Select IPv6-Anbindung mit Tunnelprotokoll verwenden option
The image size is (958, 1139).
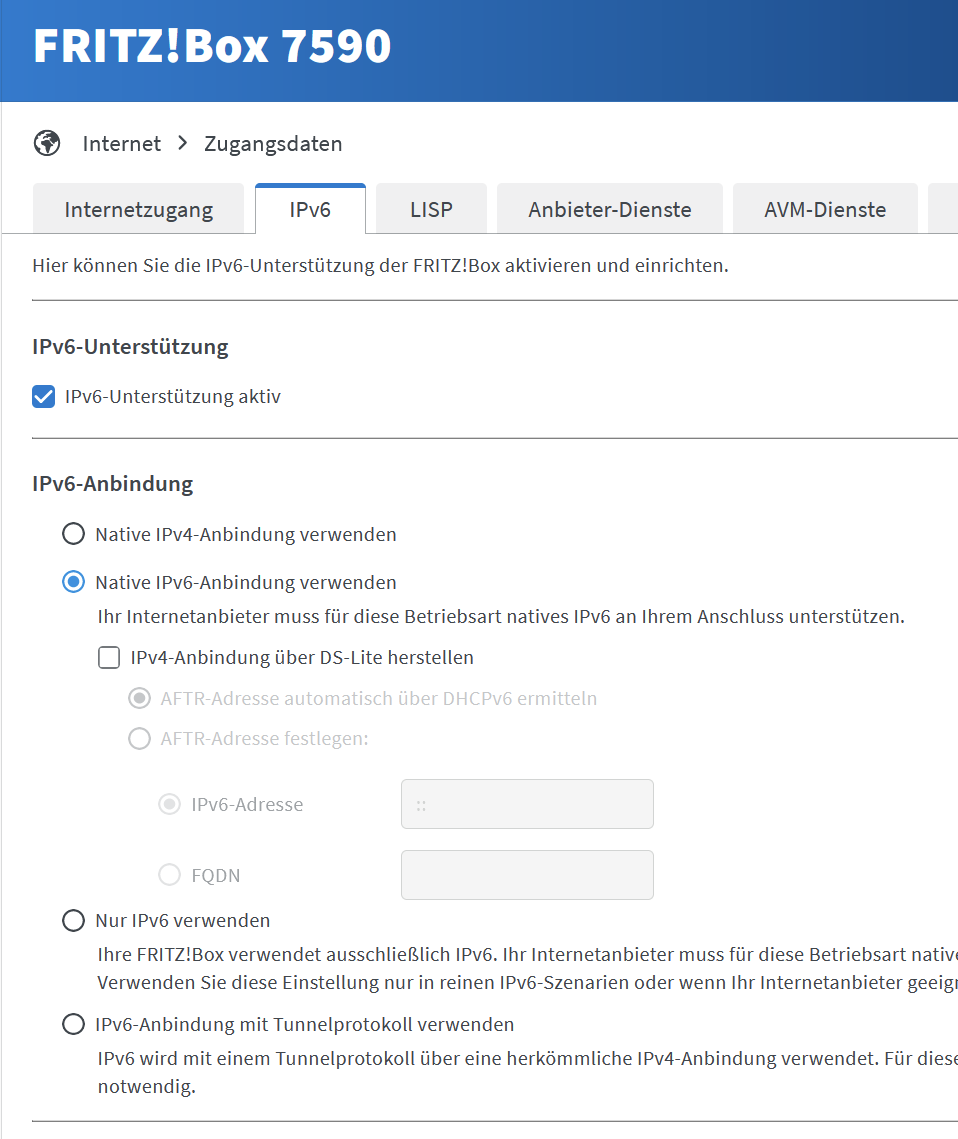point(73,1024)
